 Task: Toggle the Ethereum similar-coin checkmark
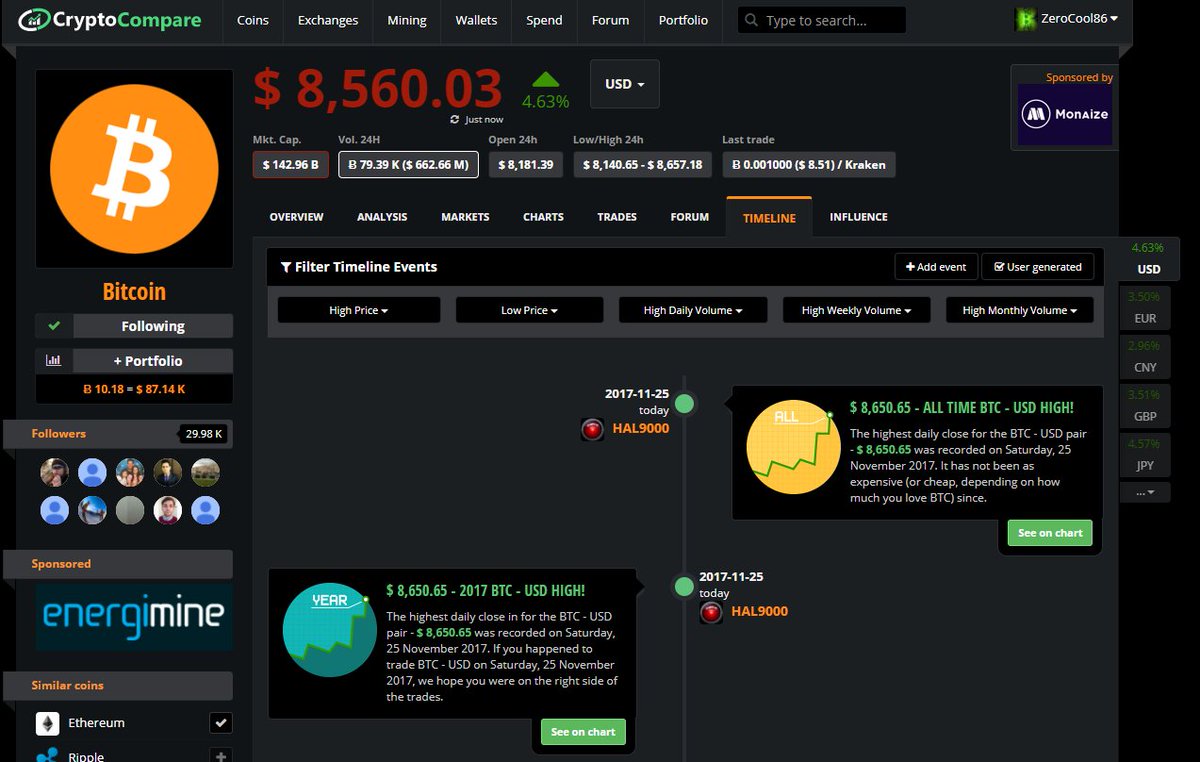point(220,723)
